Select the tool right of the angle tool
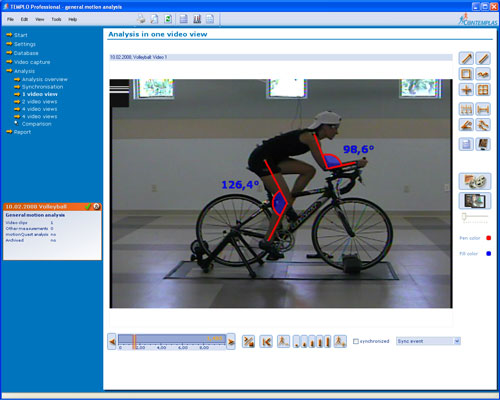 (483, 125)
